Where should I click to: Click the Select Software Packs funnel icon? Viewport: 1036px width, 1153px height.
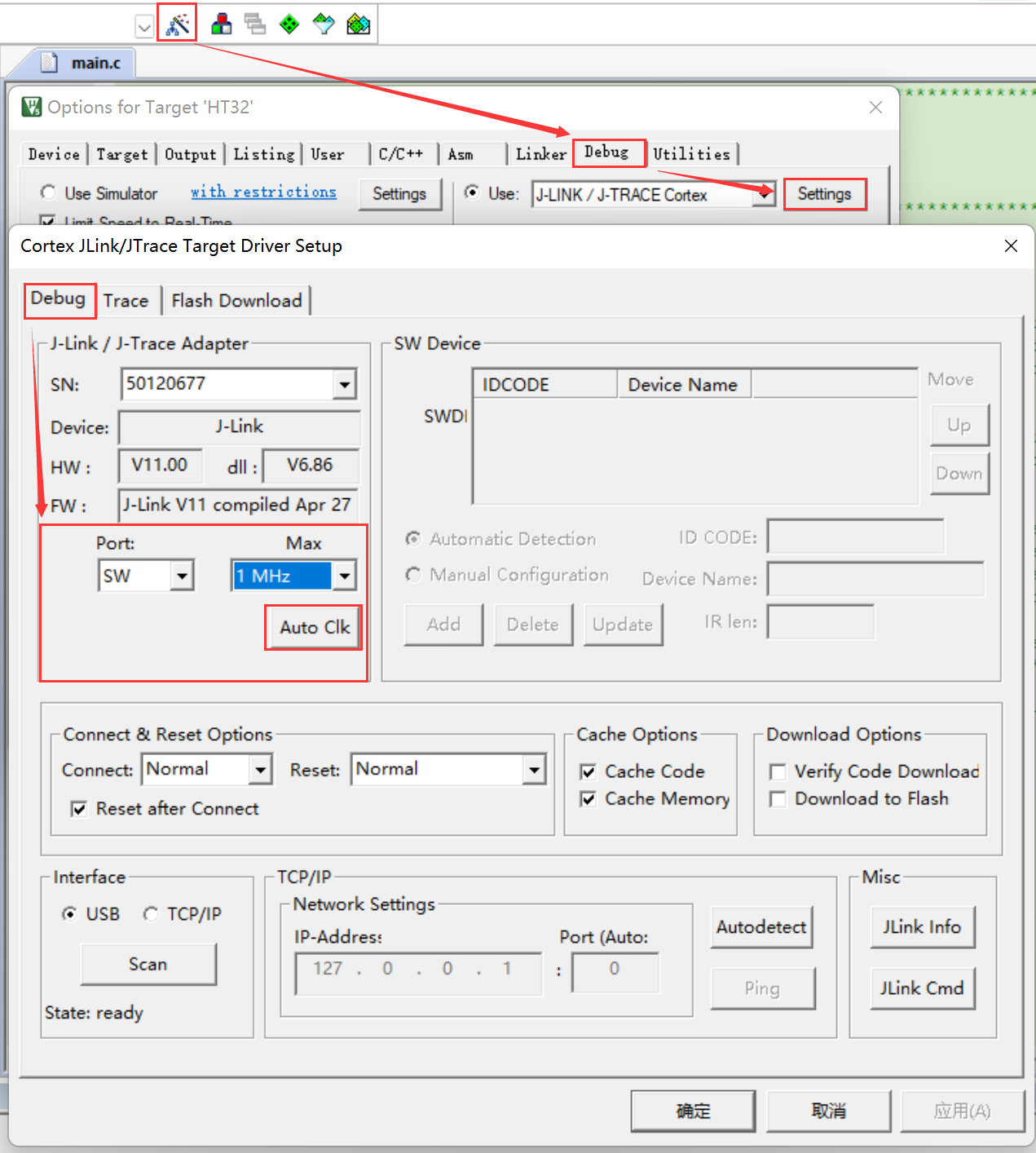[324, 24]
